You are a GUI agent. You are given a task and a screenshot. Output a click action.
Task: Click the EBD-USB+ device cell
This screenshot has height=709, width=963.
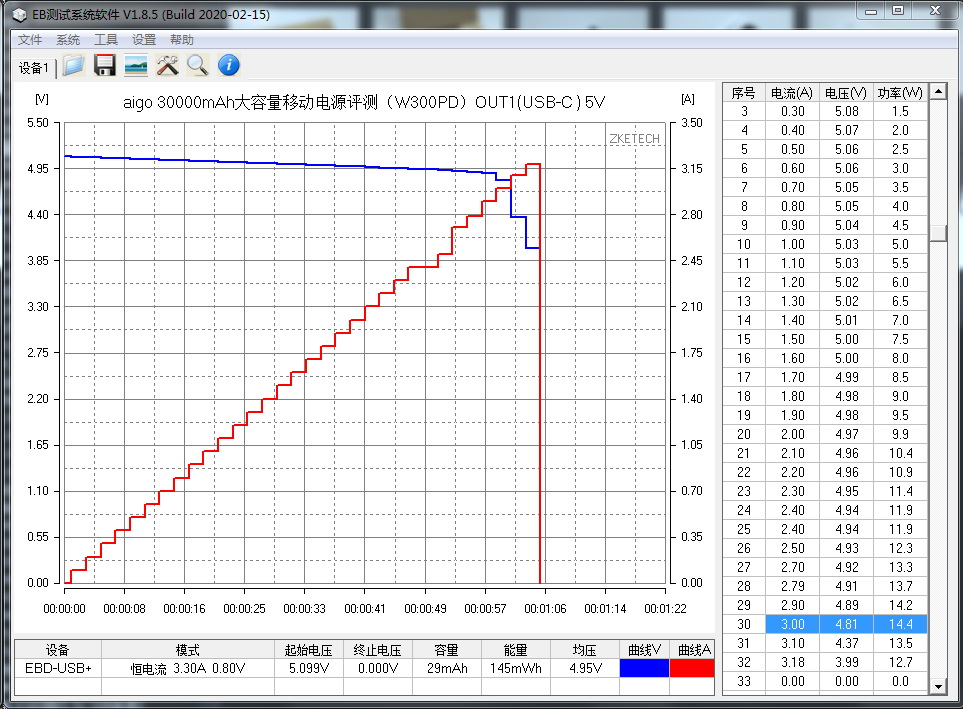(x=58, y=668)
